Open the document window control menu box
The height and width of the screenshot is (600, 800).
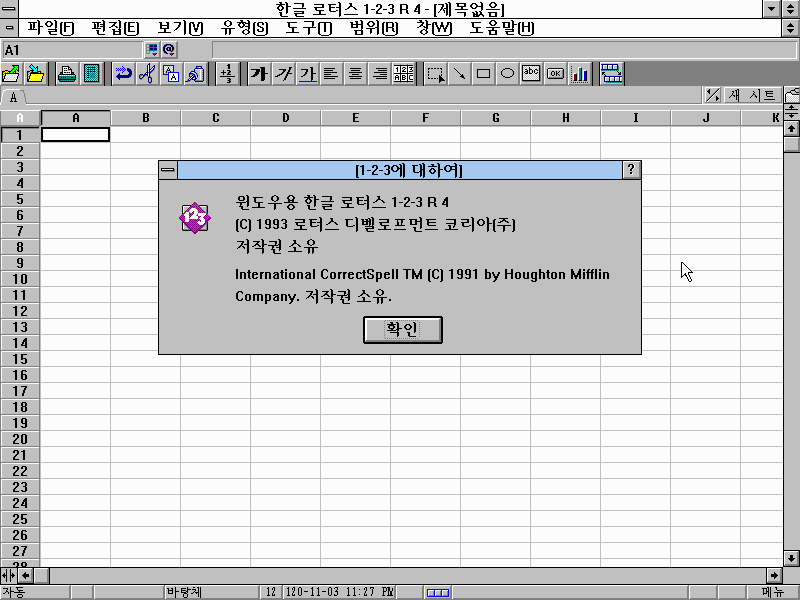click(9, 28)
